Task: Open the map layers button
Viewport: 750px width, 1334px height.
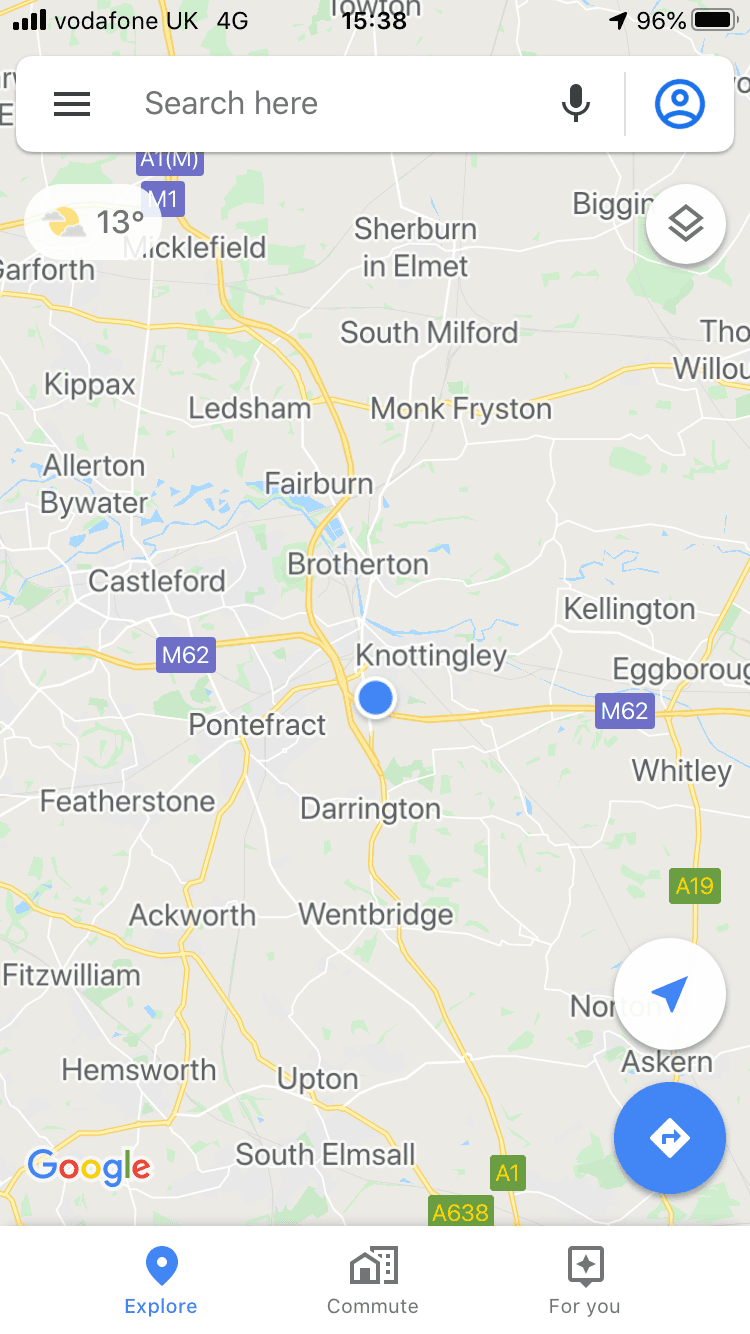Action: [686, 224]
